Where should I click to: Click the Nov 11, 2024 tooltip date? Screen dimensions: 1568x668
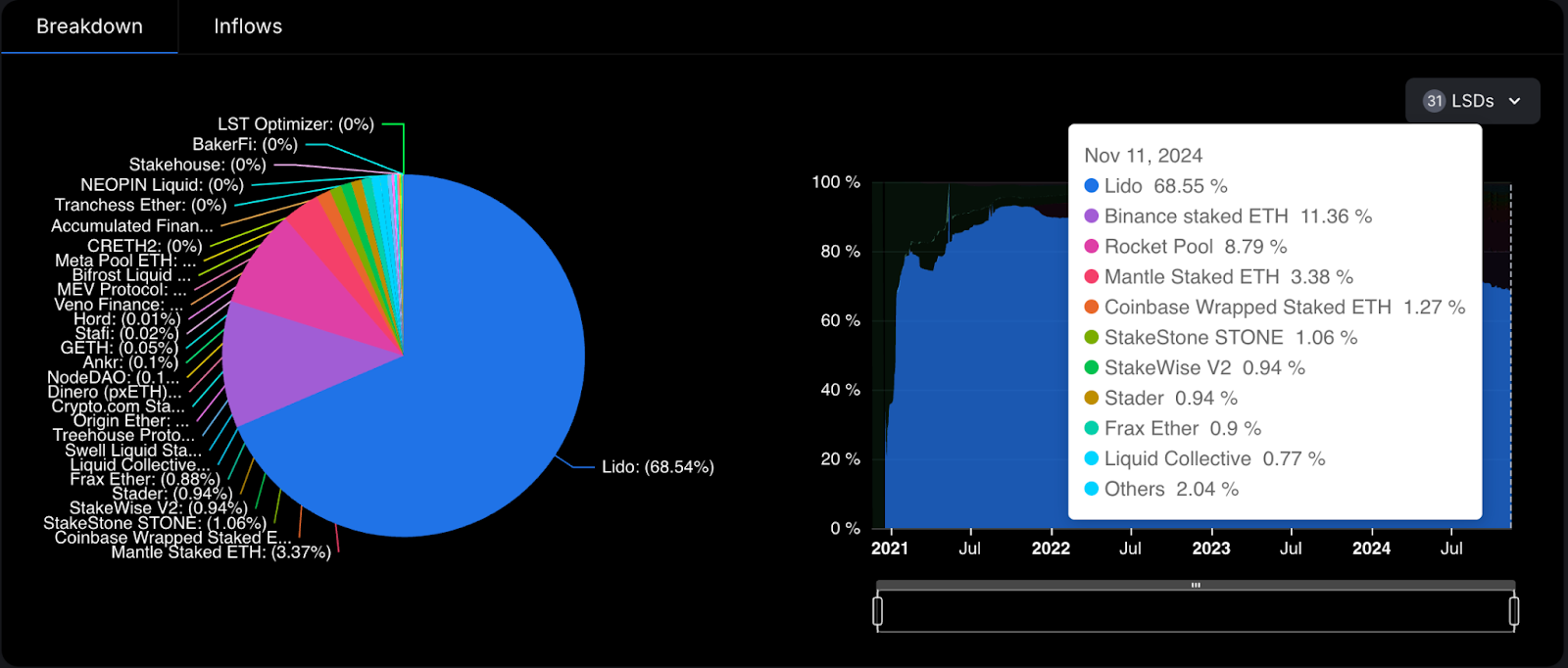pyautogui.click(x=1143, y=156)
